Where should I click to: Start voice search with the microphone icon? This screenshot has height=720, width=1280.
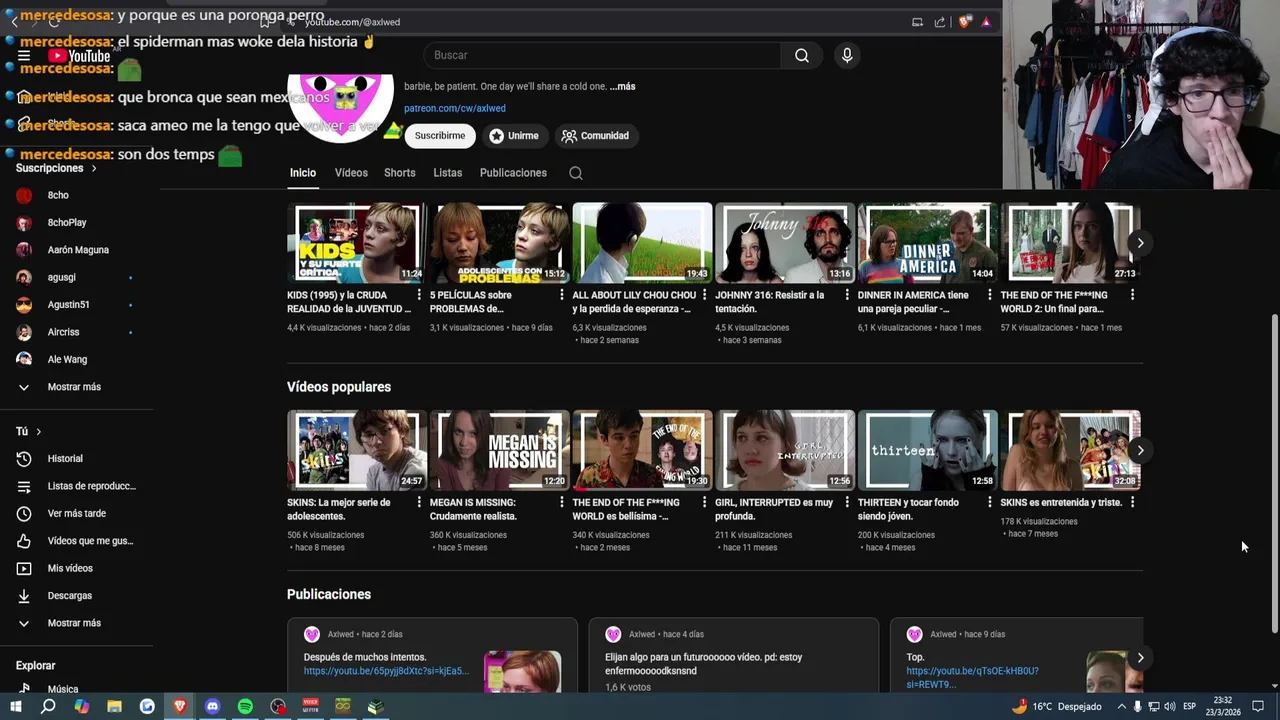click(847, 55)
